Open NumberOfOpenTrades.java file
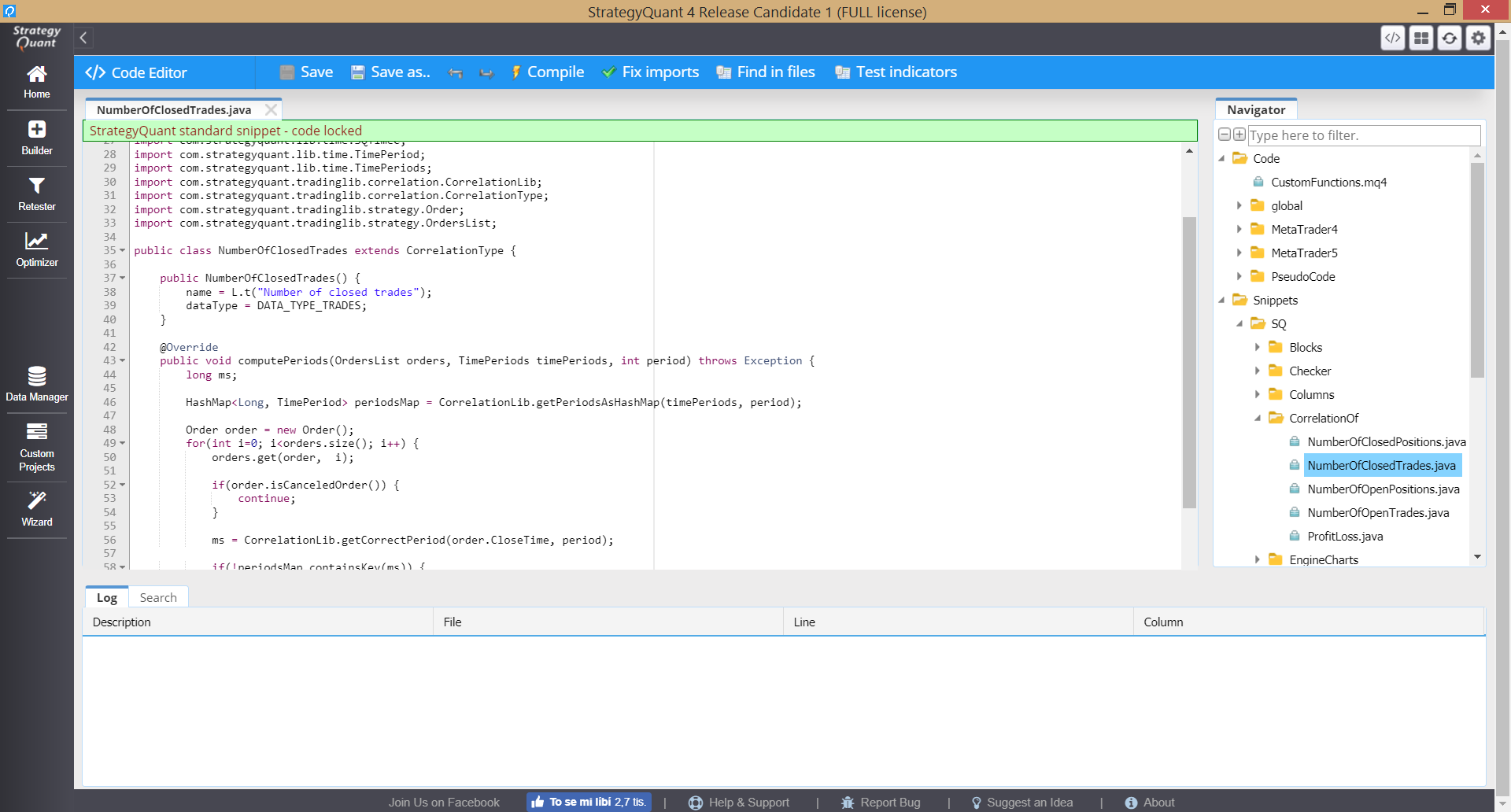Image resolution: width=1511 pixels, height=812 pixels. click(x=1378, y=512)
